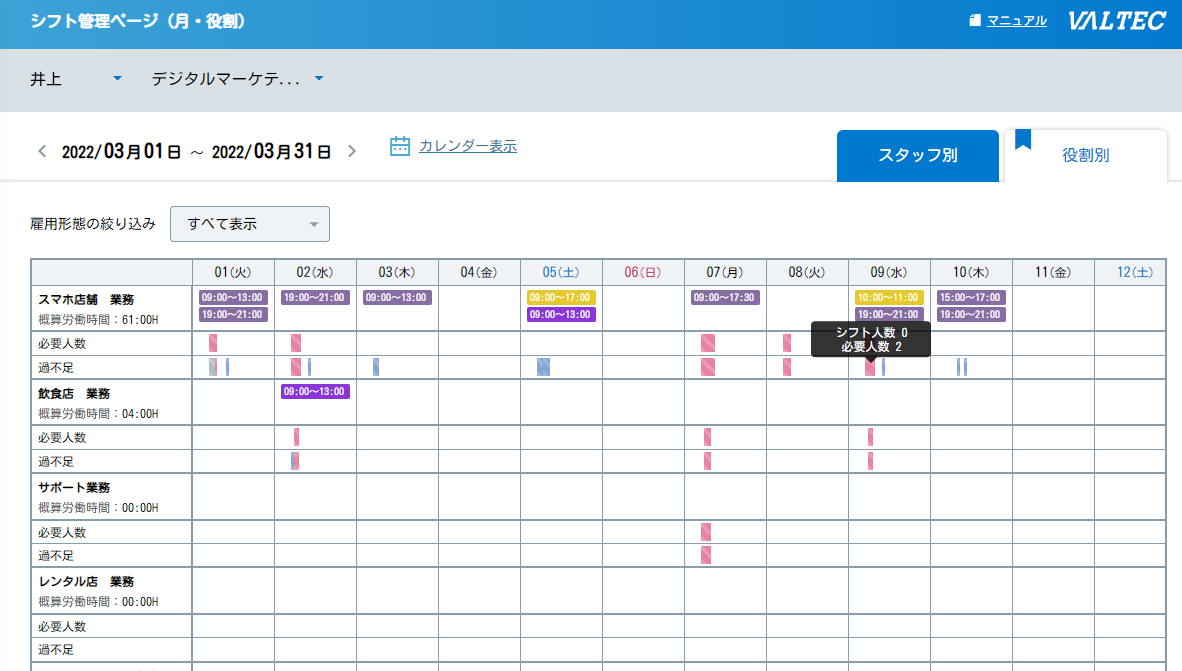
Task: Click the VALTEC logo
Action: coord(1117,21)
